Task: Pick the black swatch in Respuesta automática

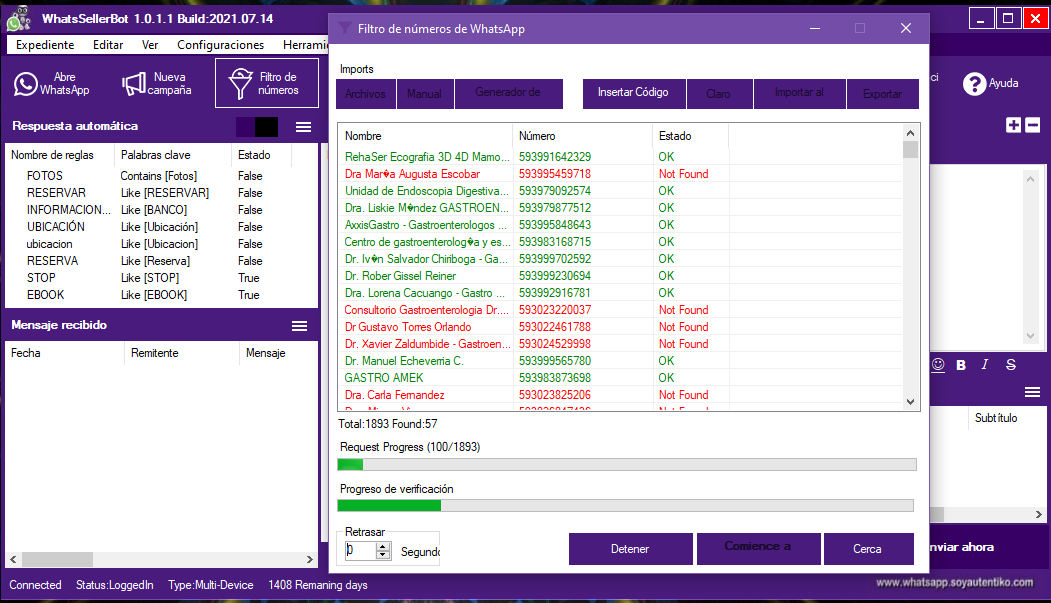Action: [266, 127]
